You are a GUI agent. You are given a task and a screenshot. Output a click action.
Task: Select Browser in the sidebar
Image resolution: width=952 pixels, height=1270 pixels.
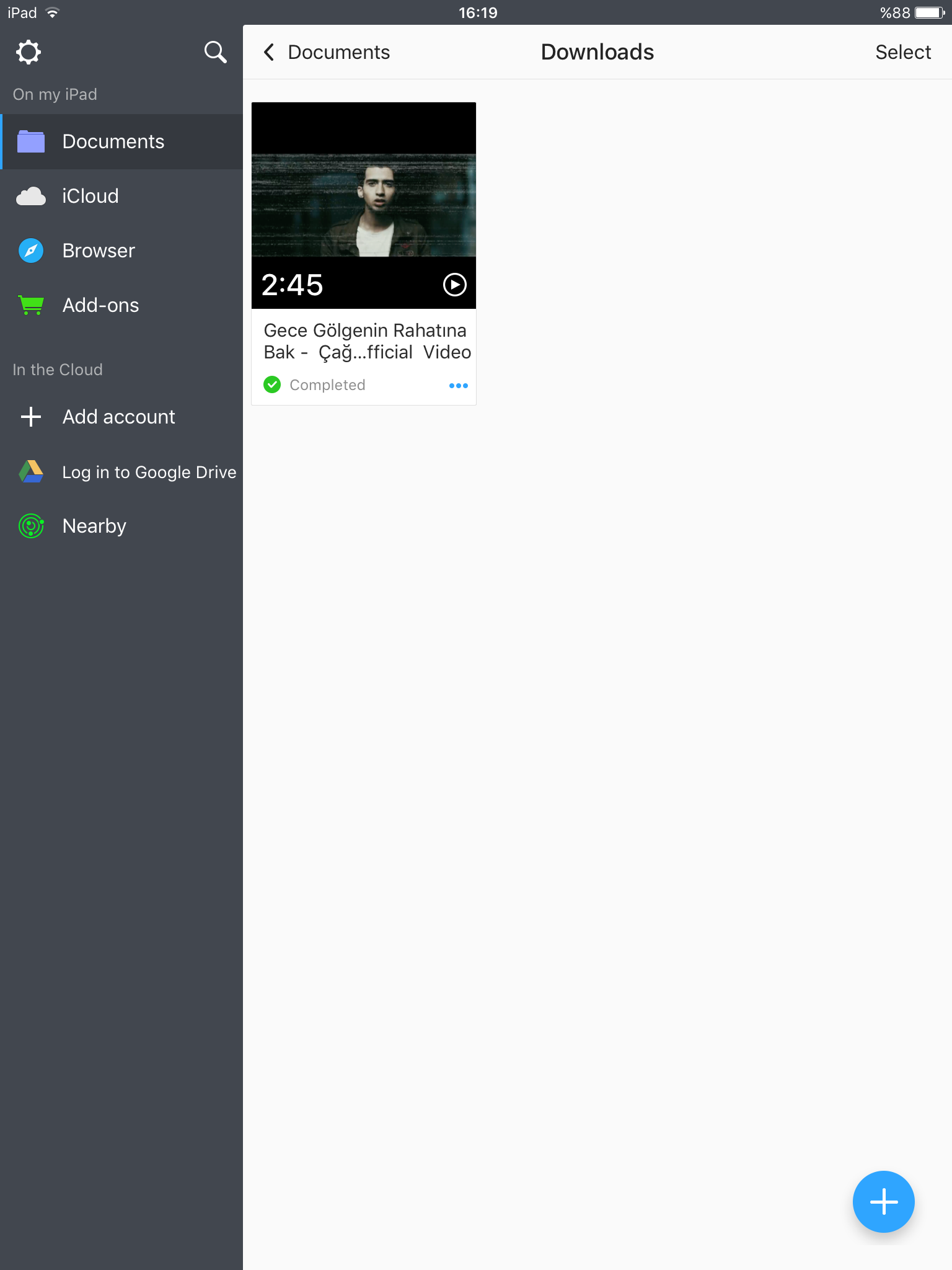121,251
